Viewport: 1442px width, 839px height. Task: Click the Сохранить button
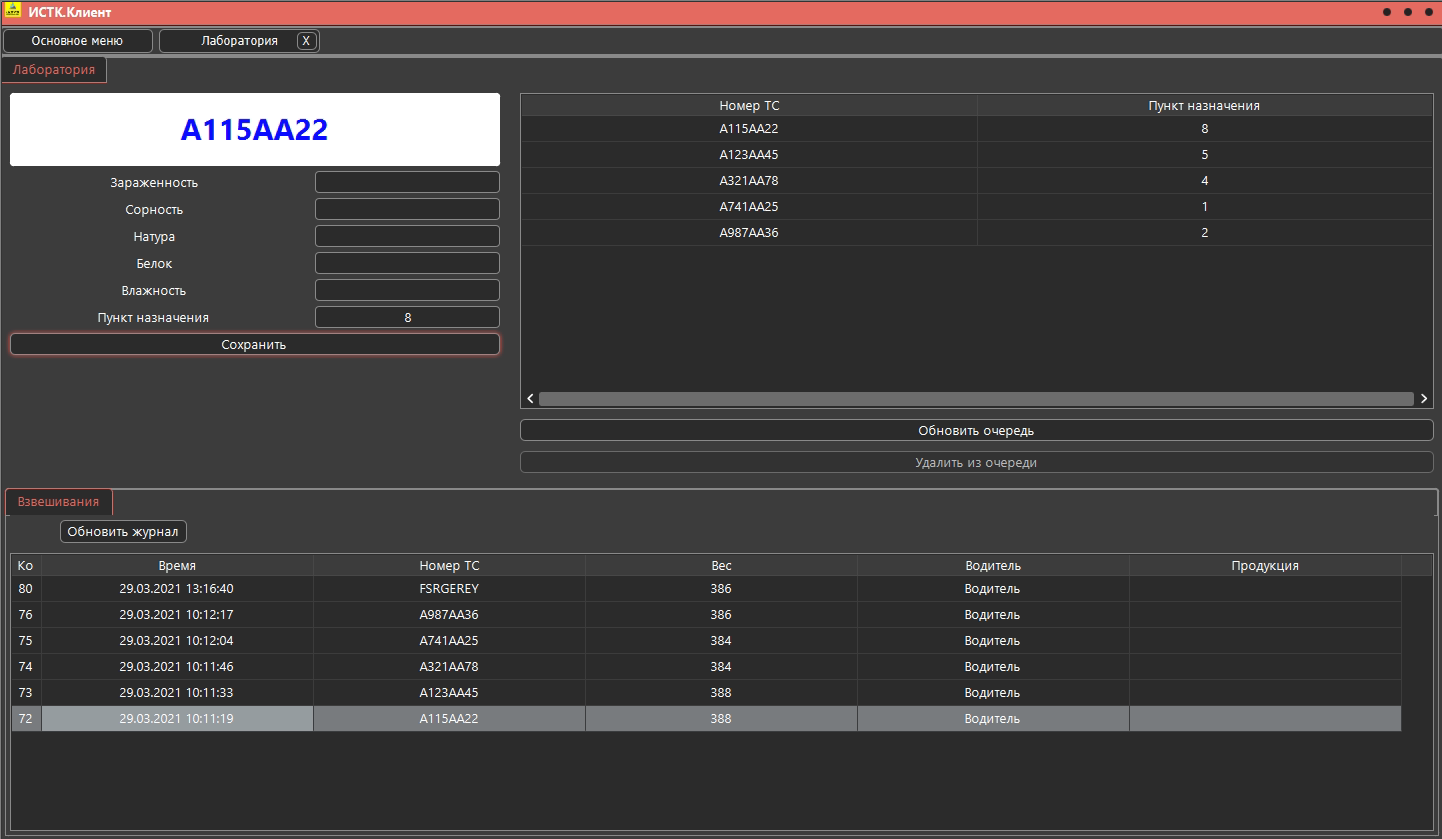[254, 344]
